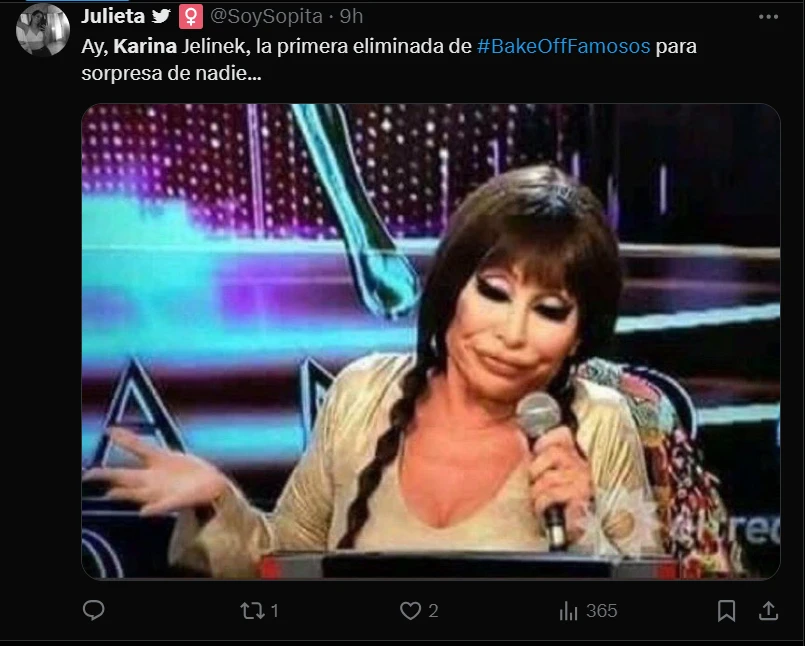805x646 pixels.
Task: Click the like count 2
Action: pyautogui.click(x=433, y=611)
